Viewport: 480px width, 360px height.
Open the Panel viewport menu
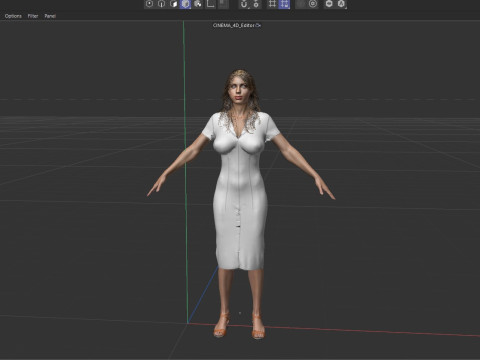click(x=50, y=16)
